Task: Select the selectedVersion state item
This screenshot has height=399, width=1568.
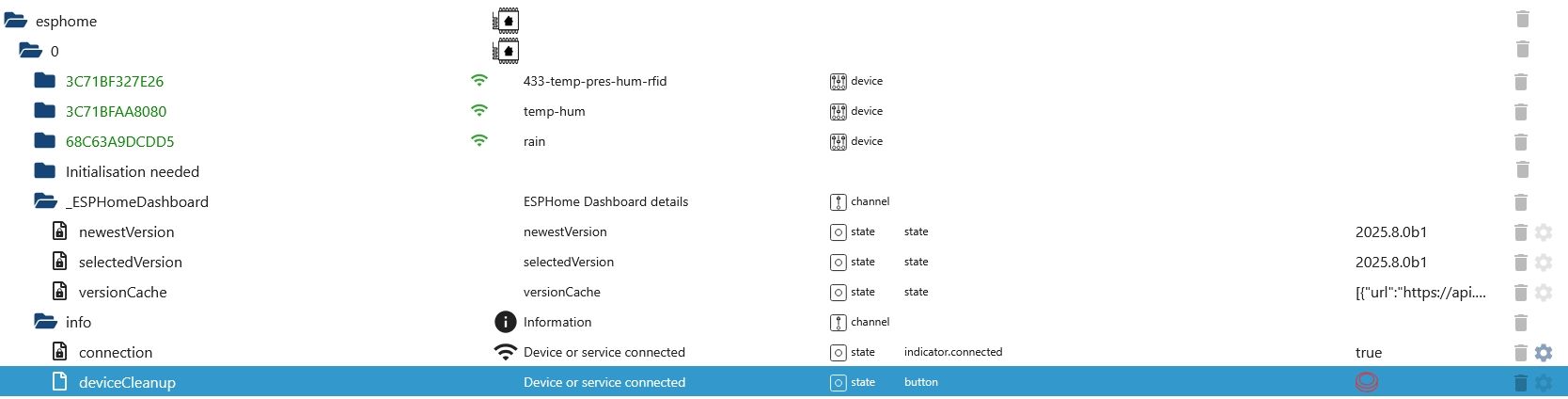Action: coord(130,263)
